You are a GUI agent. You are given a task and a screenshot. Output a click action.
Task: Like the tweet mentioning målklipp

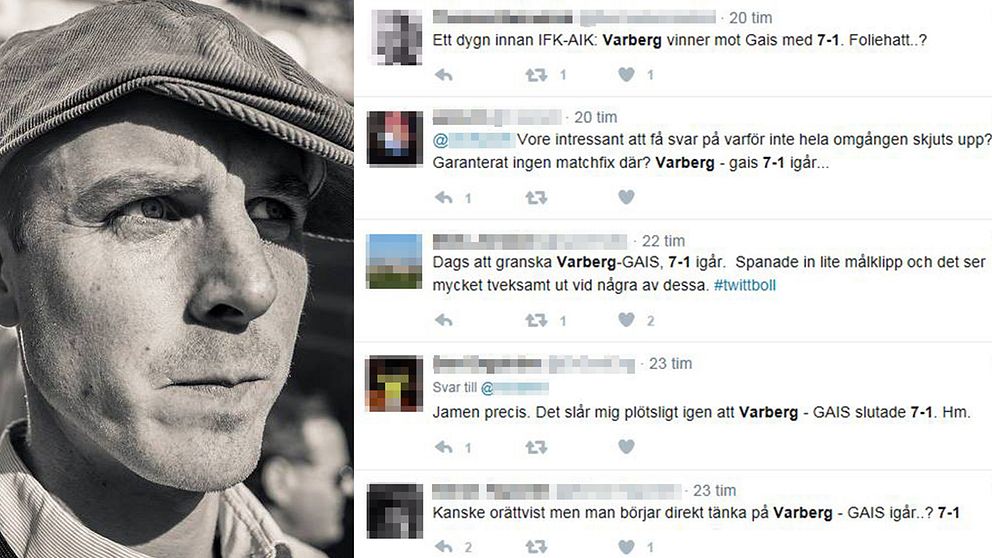[x=626, y=320]
